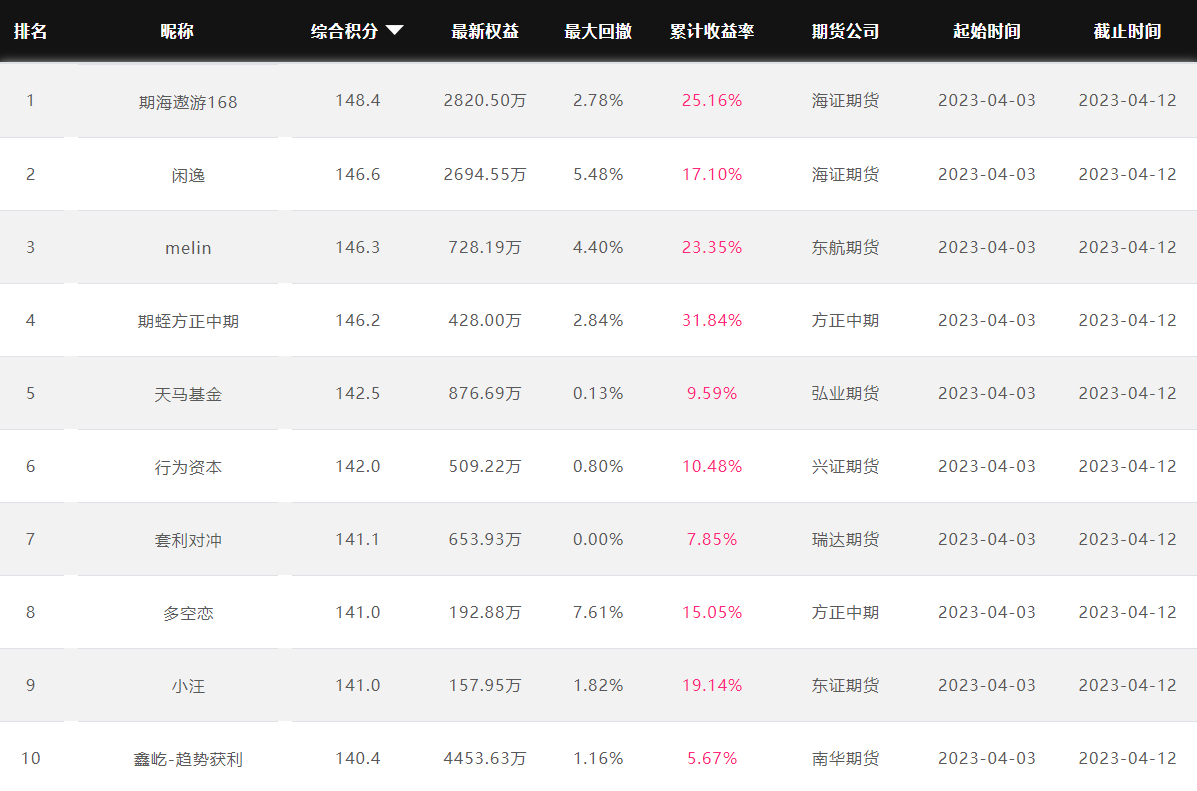
Task: Select score value 142.5
Action: [x=357, y=394]
